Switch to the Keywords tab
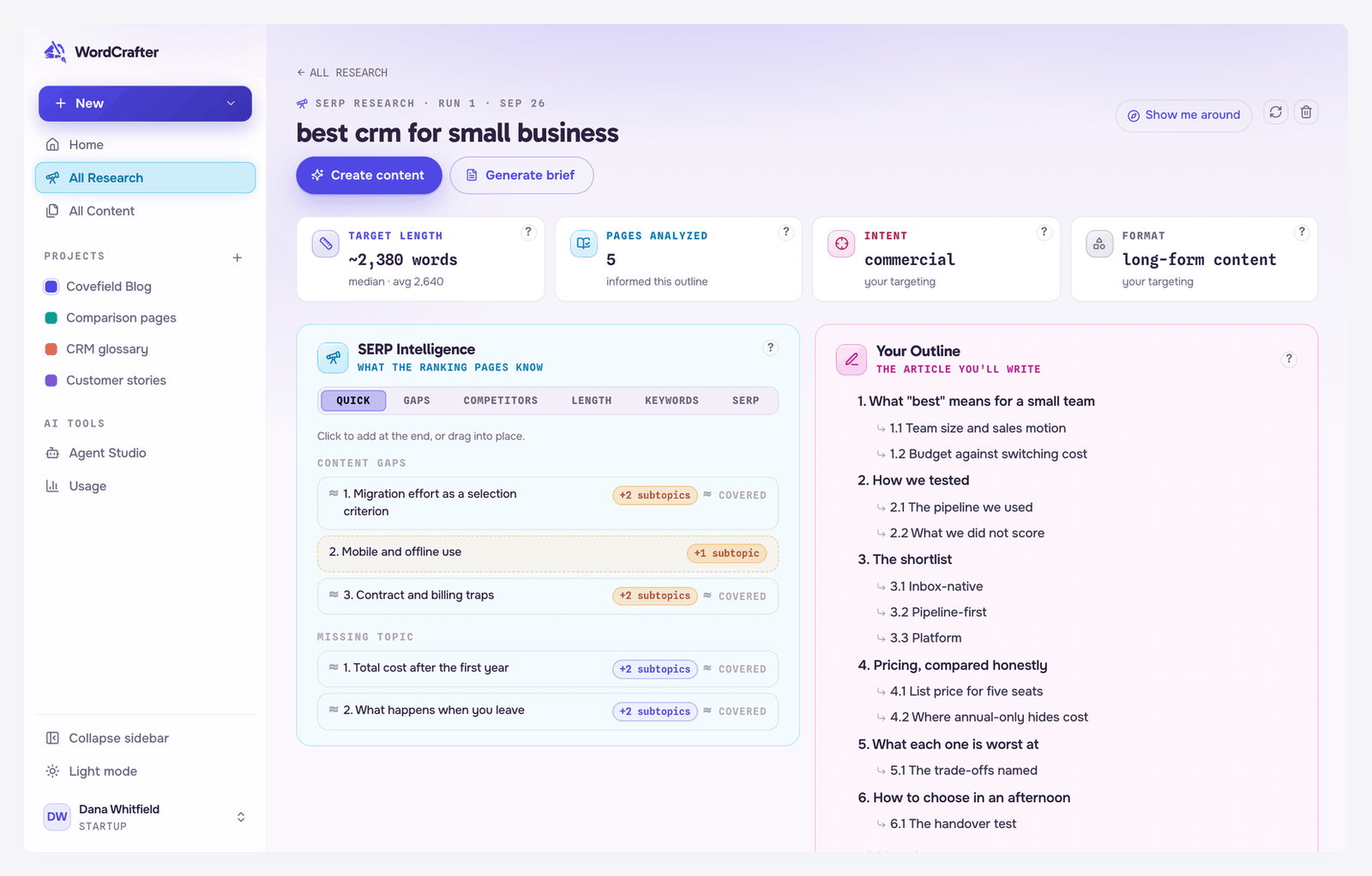 click(671, 401)
